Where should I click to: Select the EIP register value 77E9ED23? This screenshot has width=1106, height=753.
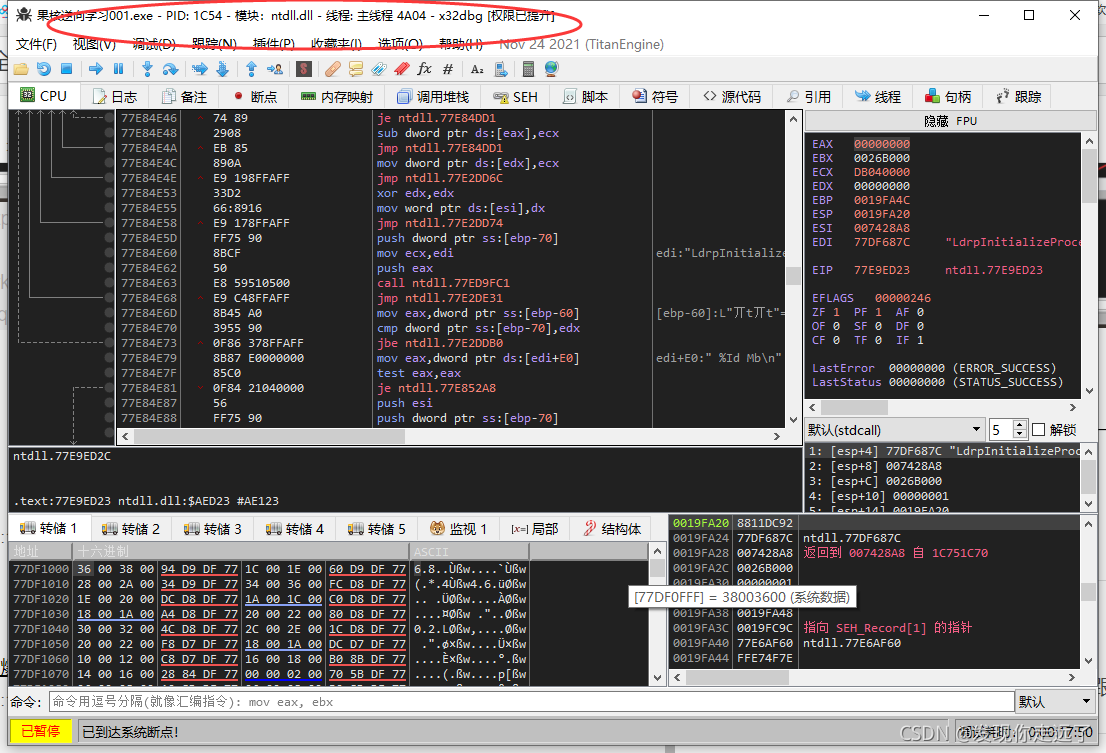tap(882, 270)
